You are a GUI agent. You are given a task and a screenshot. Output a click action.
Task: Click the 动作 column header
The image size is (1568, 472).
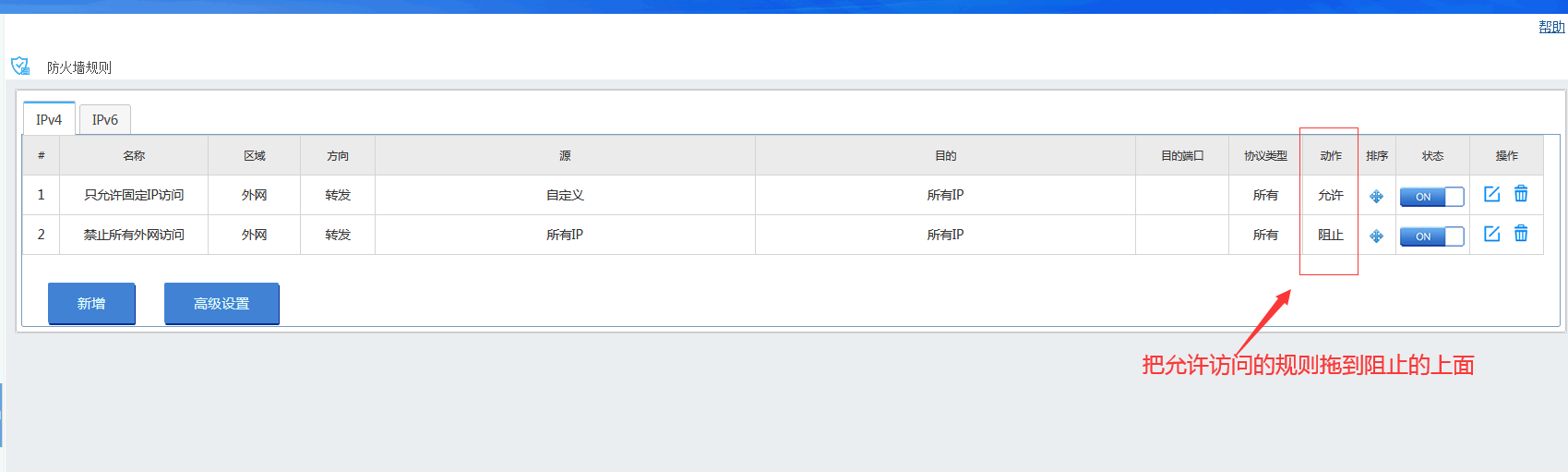tap(1330, 155)
